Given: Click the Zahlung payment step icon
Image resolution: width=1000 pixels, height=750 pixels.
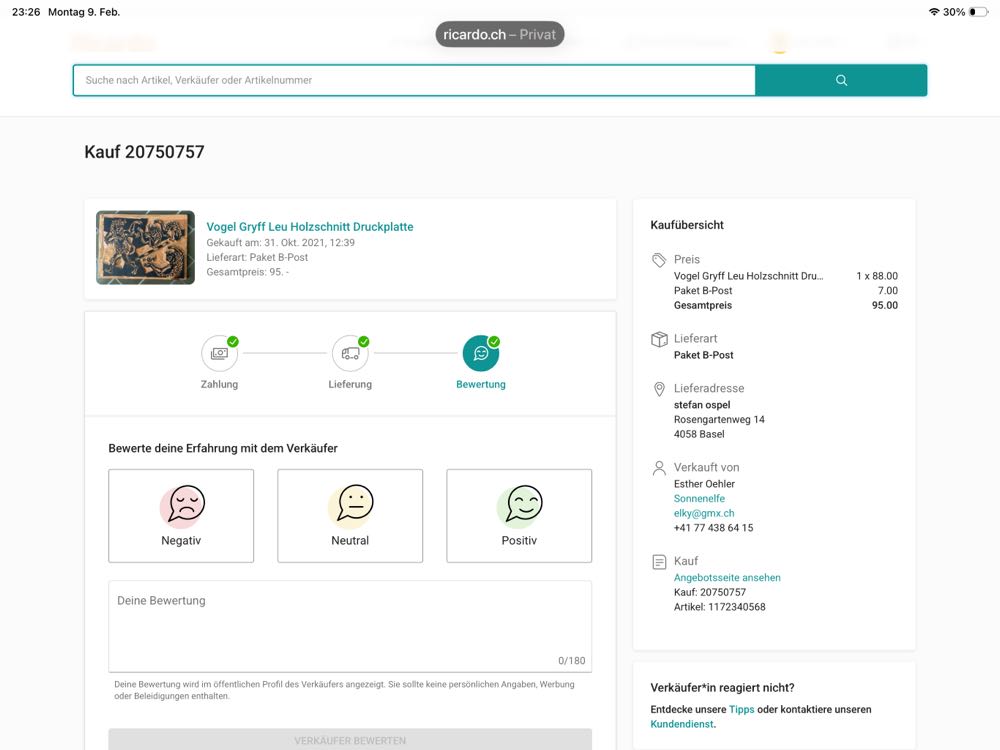Looking at the screenshot, I should 219,354.
